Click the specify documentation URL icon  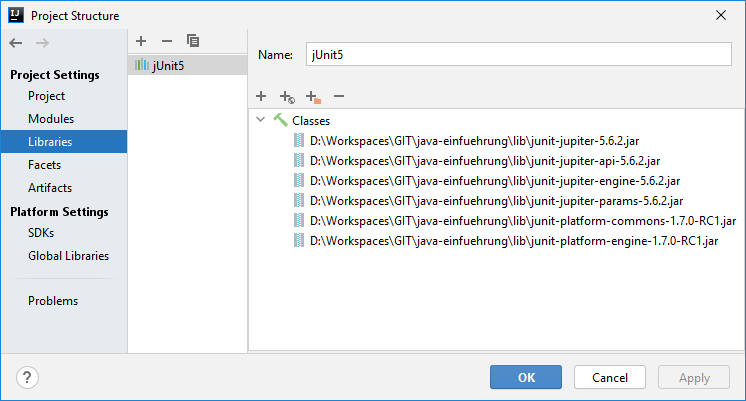[x=287, y=97]
